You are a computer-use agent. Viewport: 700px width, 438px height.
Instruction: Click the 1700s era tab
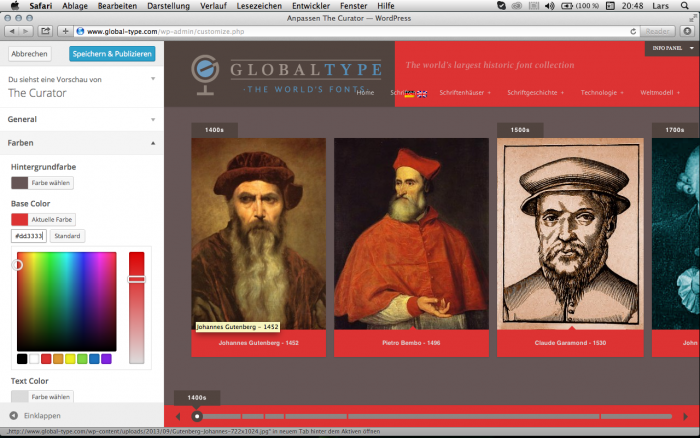point(675,130)
